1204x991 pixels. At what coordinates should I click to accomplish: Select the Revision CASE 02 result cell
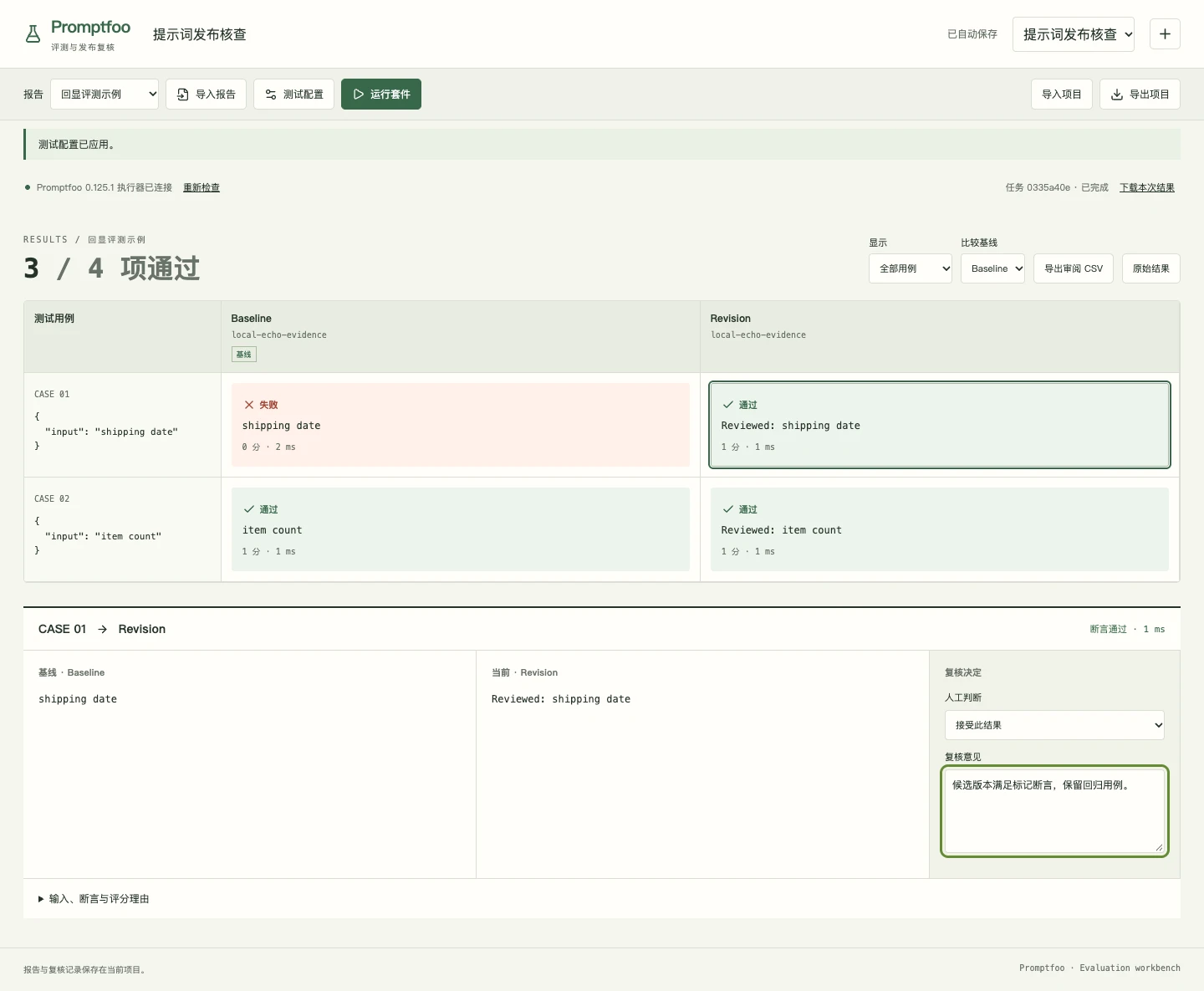click(940, 529)
